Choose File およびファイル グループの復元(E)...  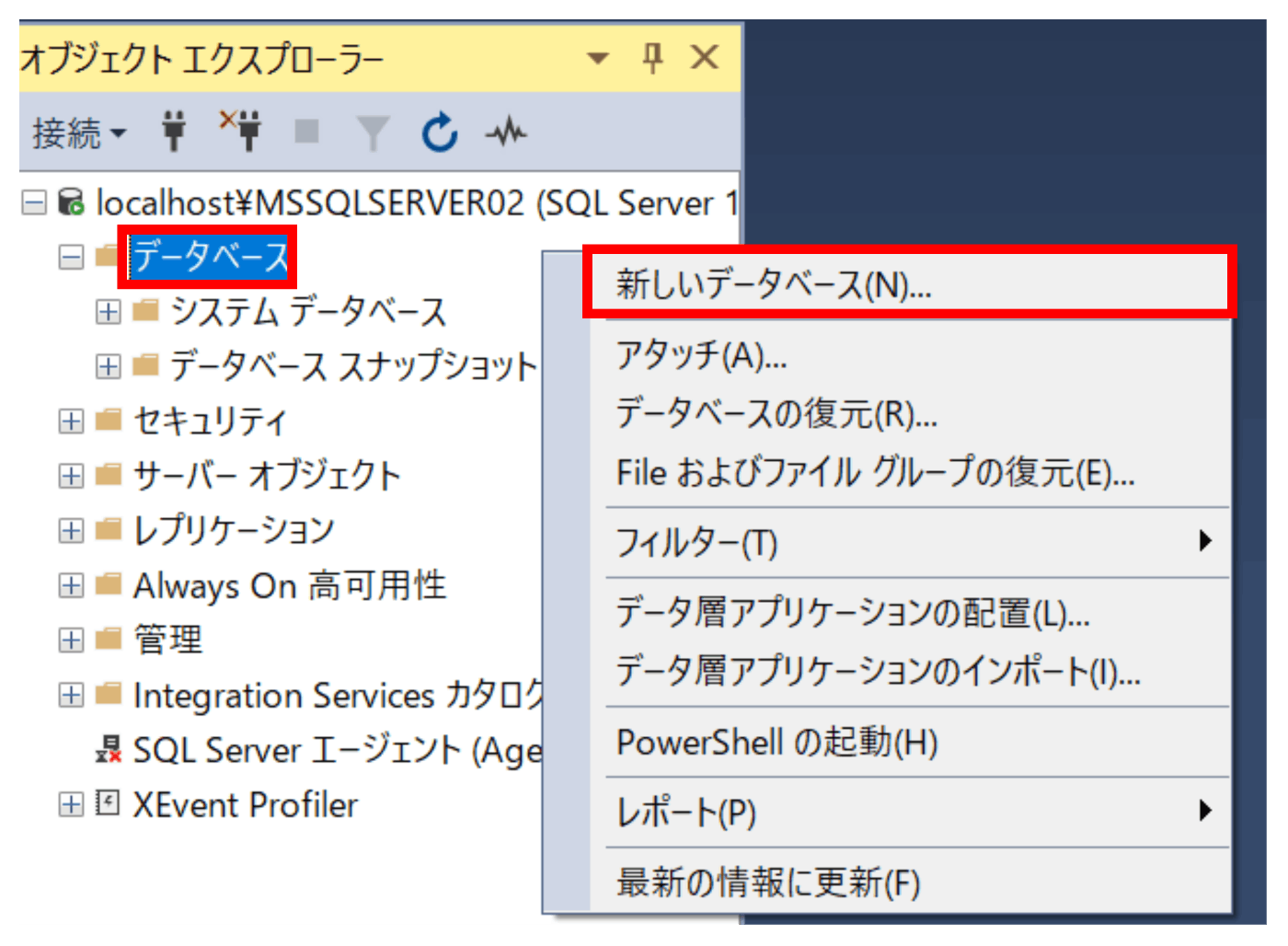tap(910, 473)
